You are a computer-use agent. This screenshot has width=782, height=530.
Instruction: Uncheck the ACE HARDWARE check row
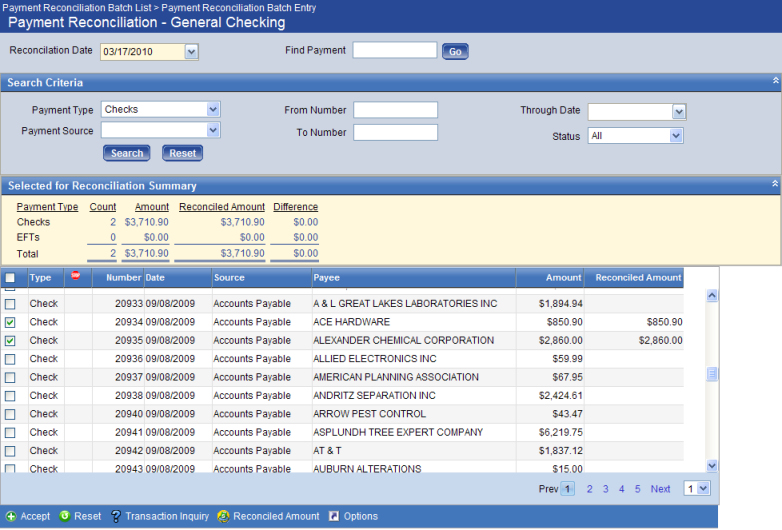[10, 322]
